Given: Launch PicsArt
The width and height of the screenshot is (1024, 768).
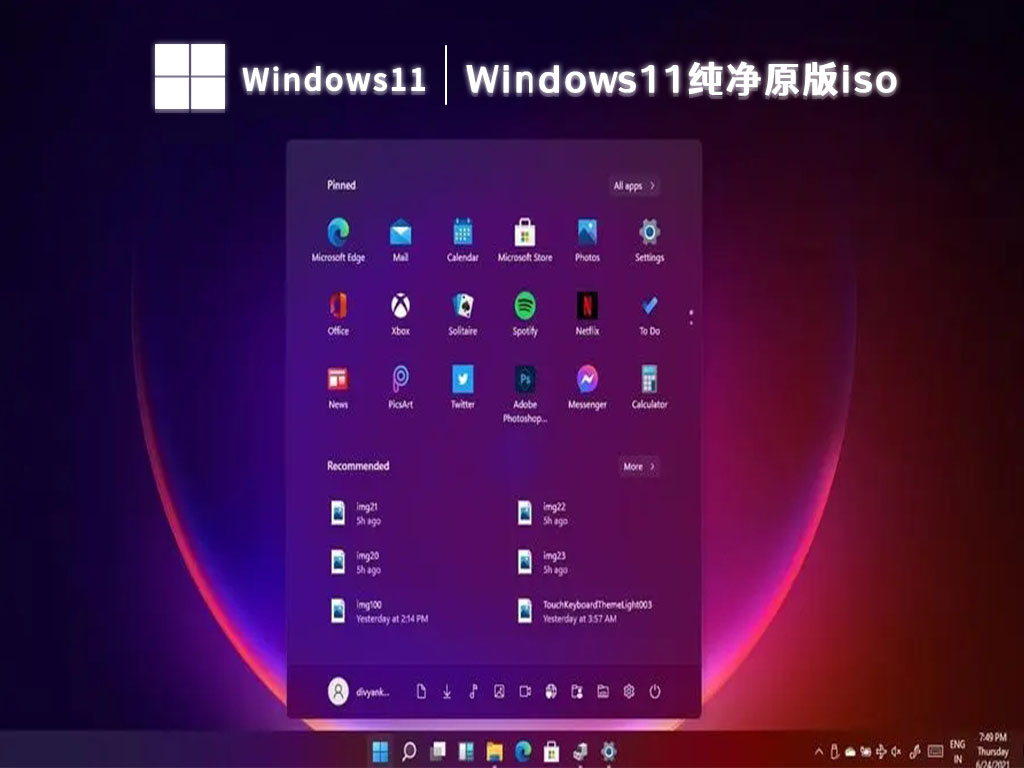Looking at the screenshot, I should [400, 378].
